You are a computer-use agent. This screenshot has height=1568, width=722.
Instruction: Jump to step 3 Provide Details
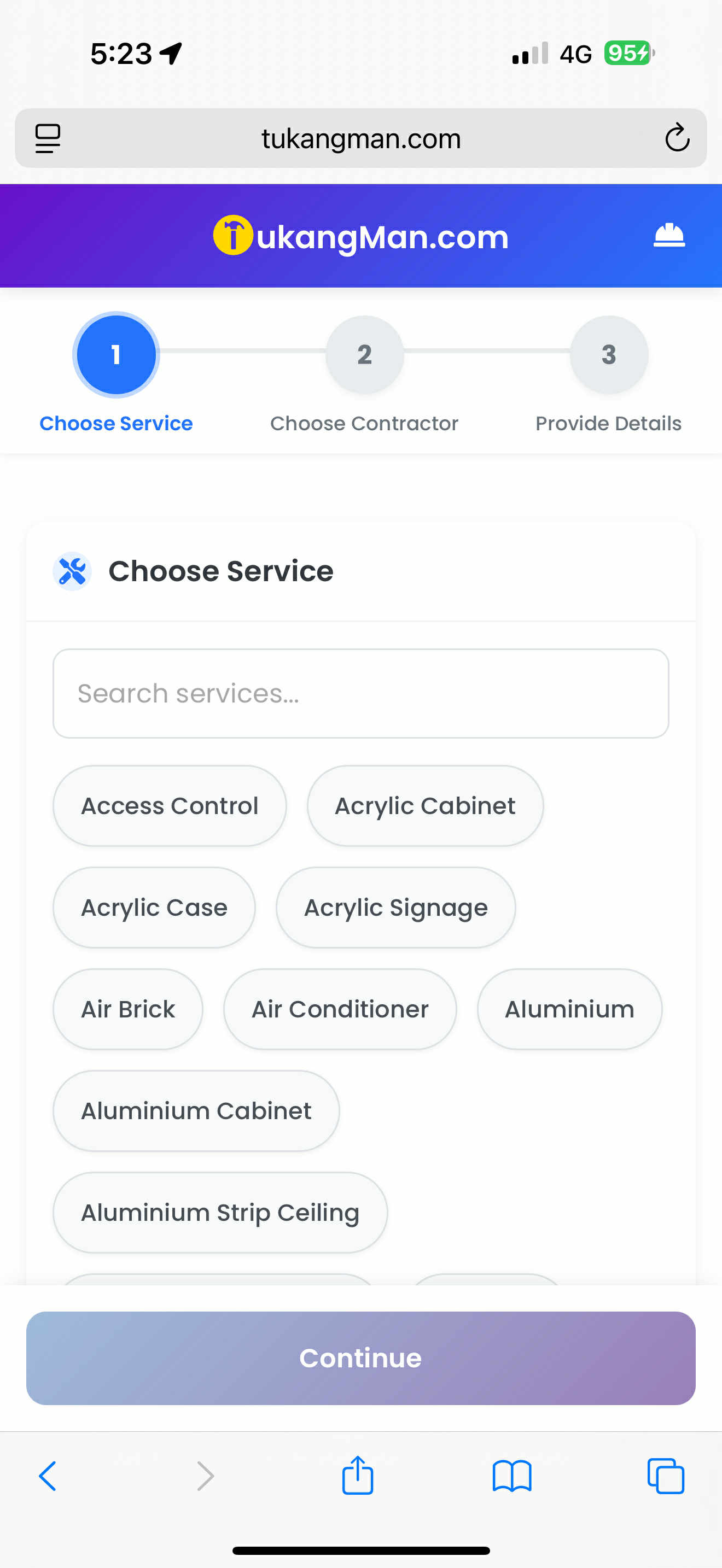[x=608, y=355]
